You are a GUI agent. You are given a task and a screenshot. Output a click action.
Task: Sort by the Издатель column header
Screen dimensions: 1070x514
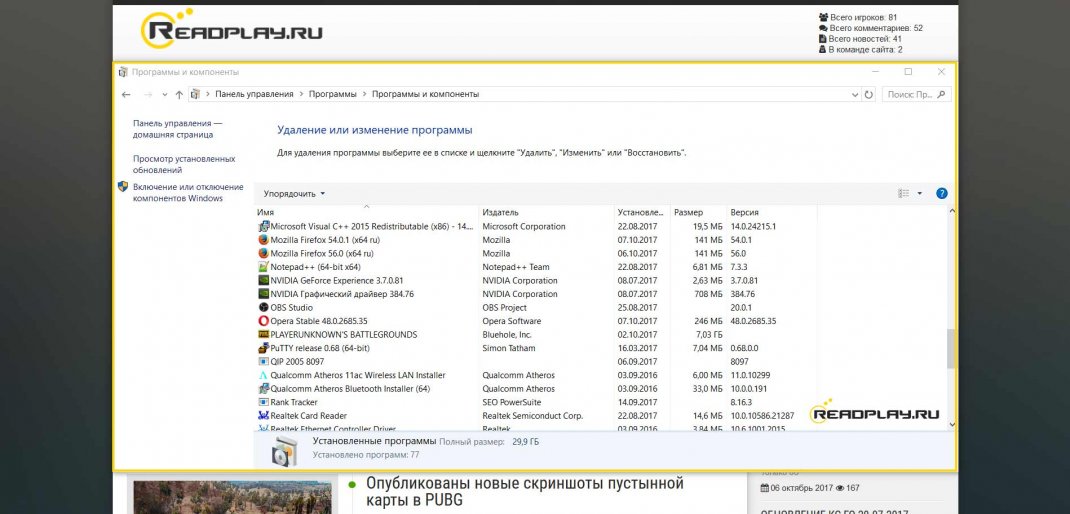[547, 212]
